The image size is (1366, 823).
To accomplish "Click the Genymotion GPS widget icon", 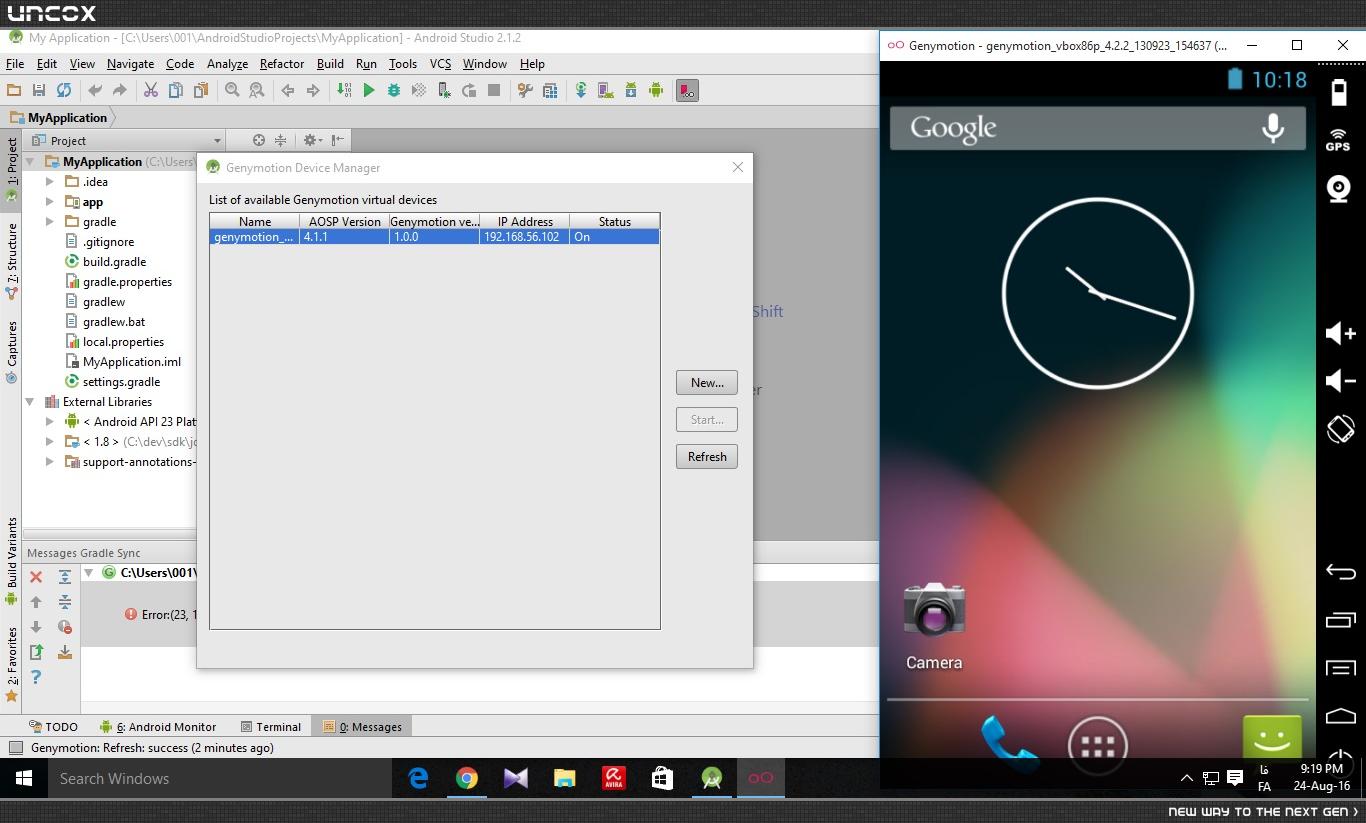I will [1338, 139].
